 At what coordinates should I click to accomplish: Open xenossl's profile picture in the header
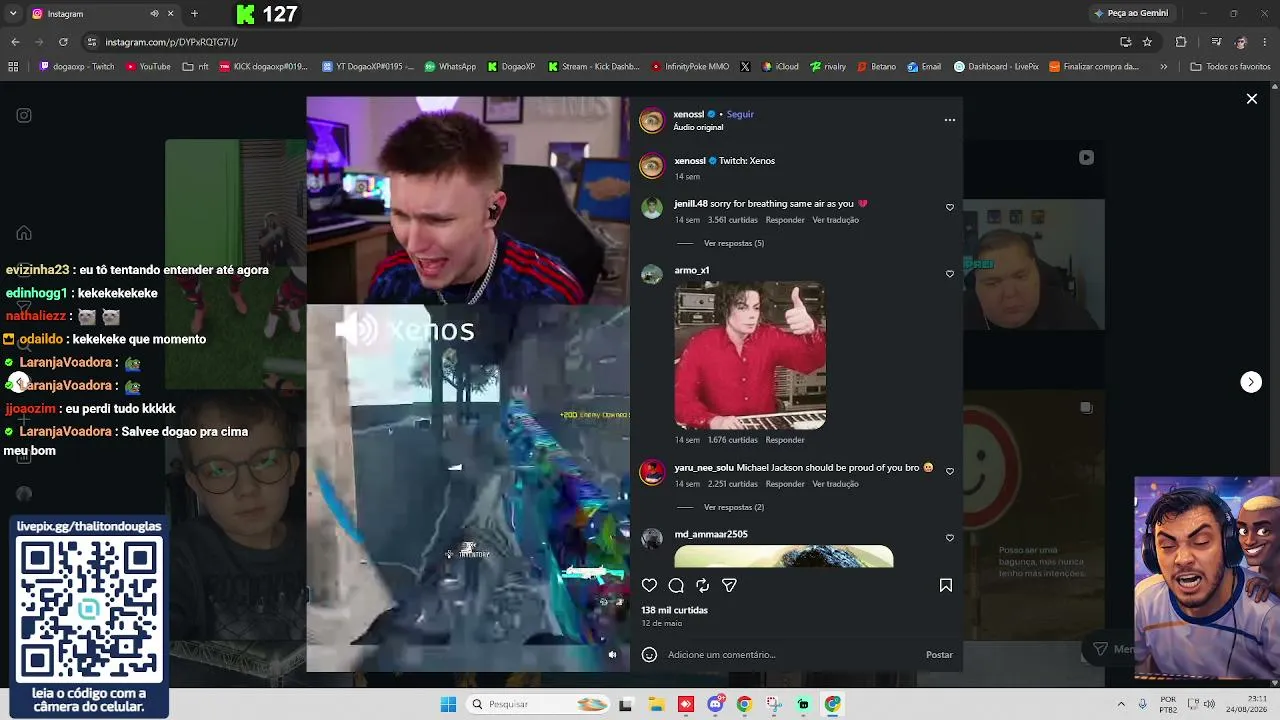[652, 121]
